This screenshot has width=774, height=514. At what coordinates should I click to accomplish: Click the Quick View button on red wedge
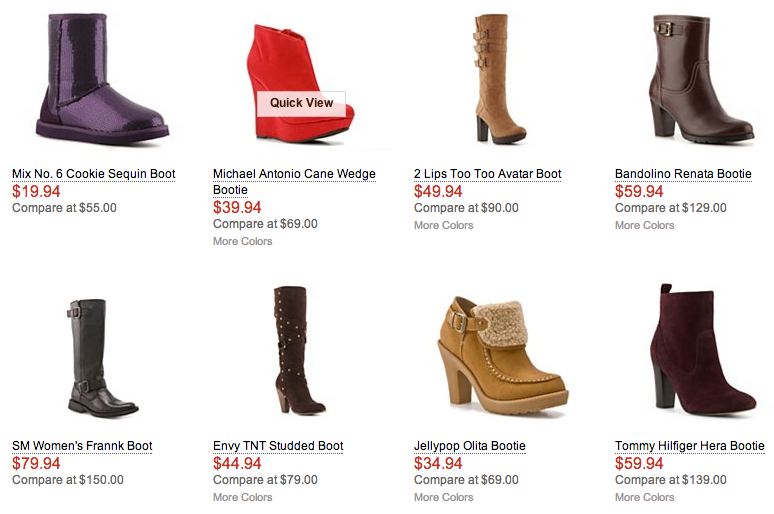pyautogui.click(x=301, y=103)
